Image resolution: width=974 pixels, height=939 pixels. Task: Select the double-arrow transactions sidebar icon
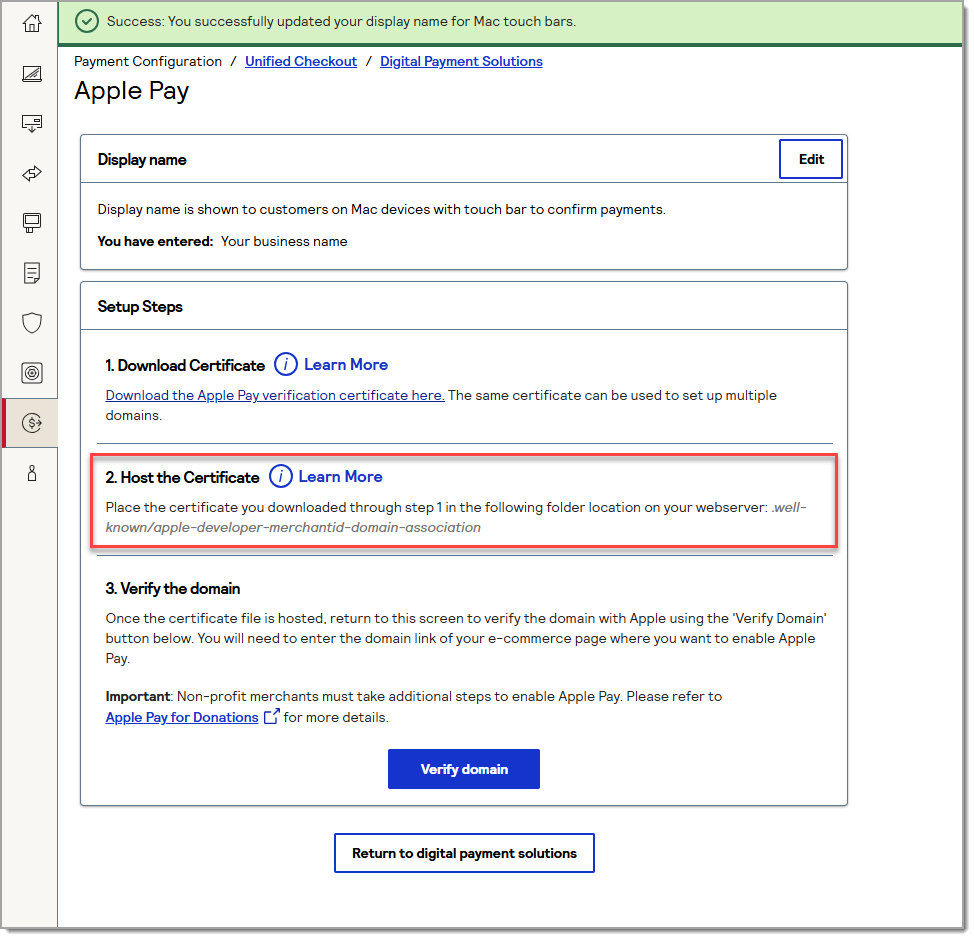(32, 173)
